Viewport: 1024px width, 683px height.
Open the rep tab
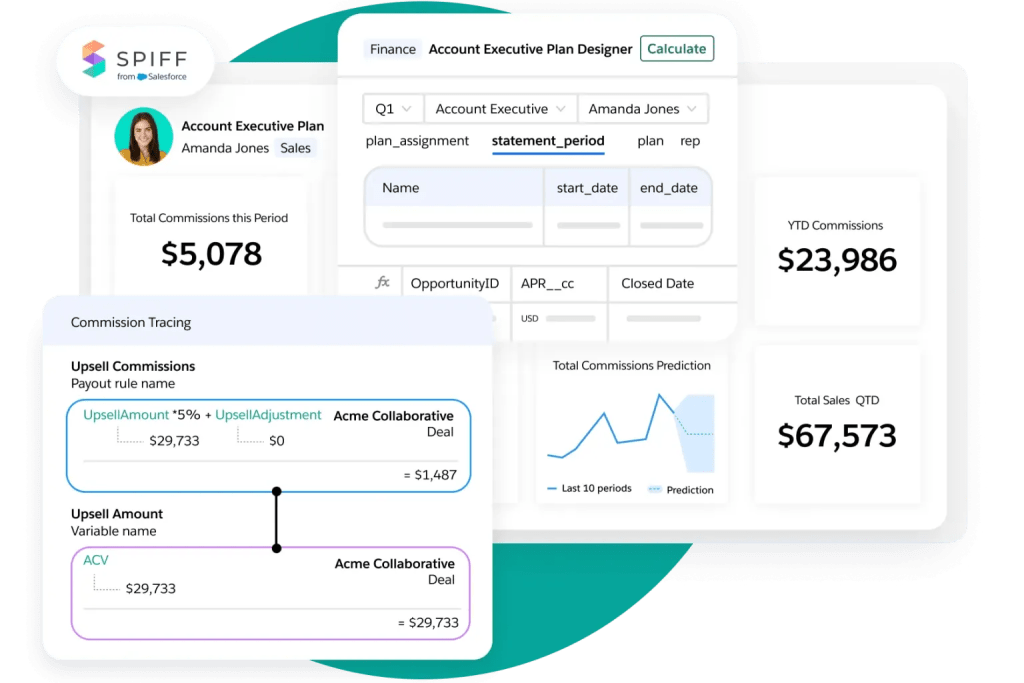click(690, 141)
